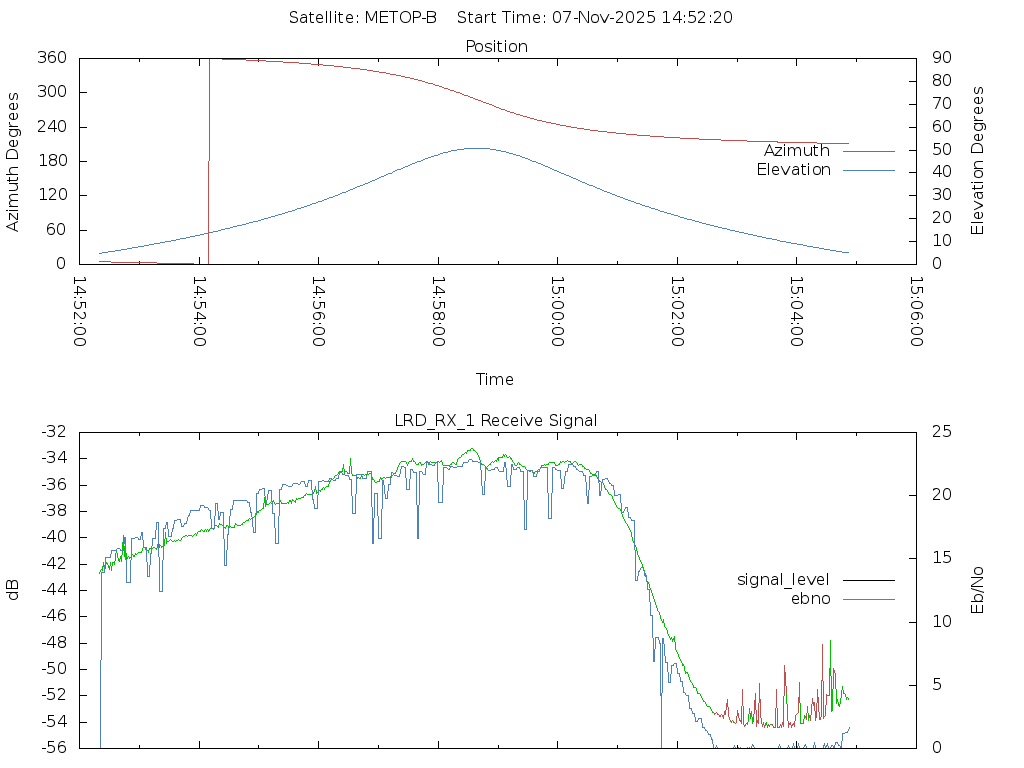Screen dimensions: 1024x768
Task: Click the Azimuth Degrees axis label
Action: coord(13,161)
